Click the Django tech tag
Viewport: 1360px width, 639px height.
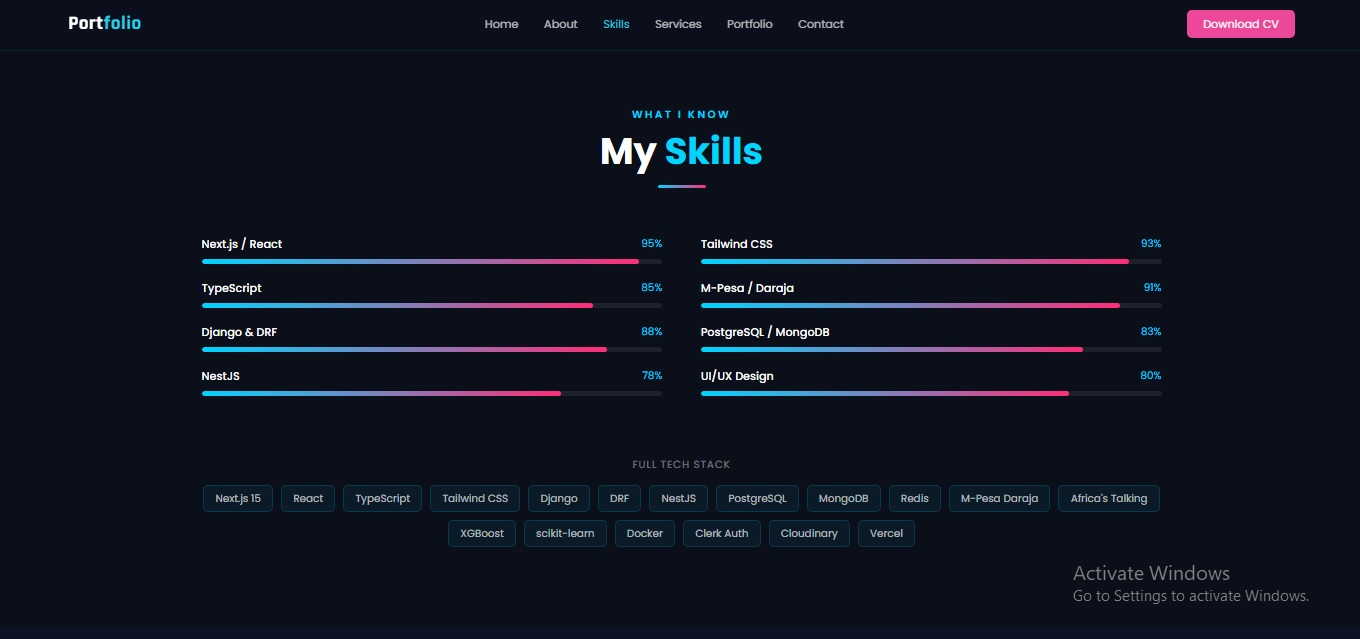(559, 498)
